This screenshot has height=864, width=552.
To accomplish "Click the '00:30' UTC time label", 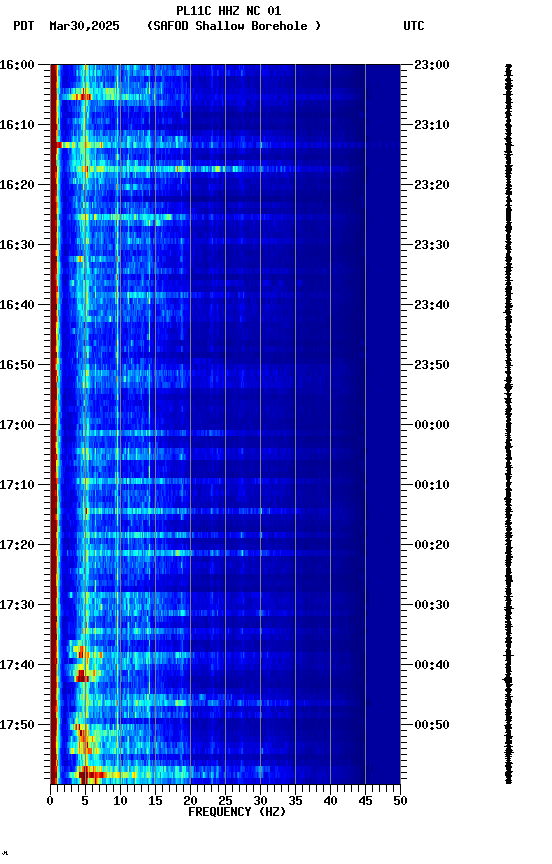I will [x=432, y=605].
